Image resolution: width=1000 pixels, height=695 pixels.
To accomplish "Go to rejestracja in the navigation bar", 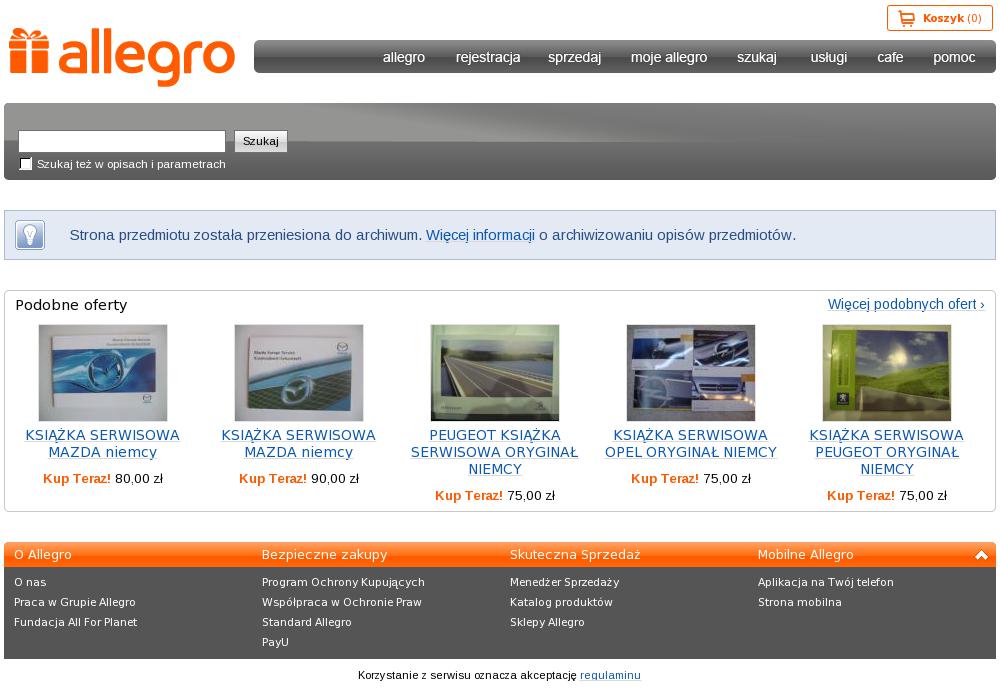I will [488, 57].
